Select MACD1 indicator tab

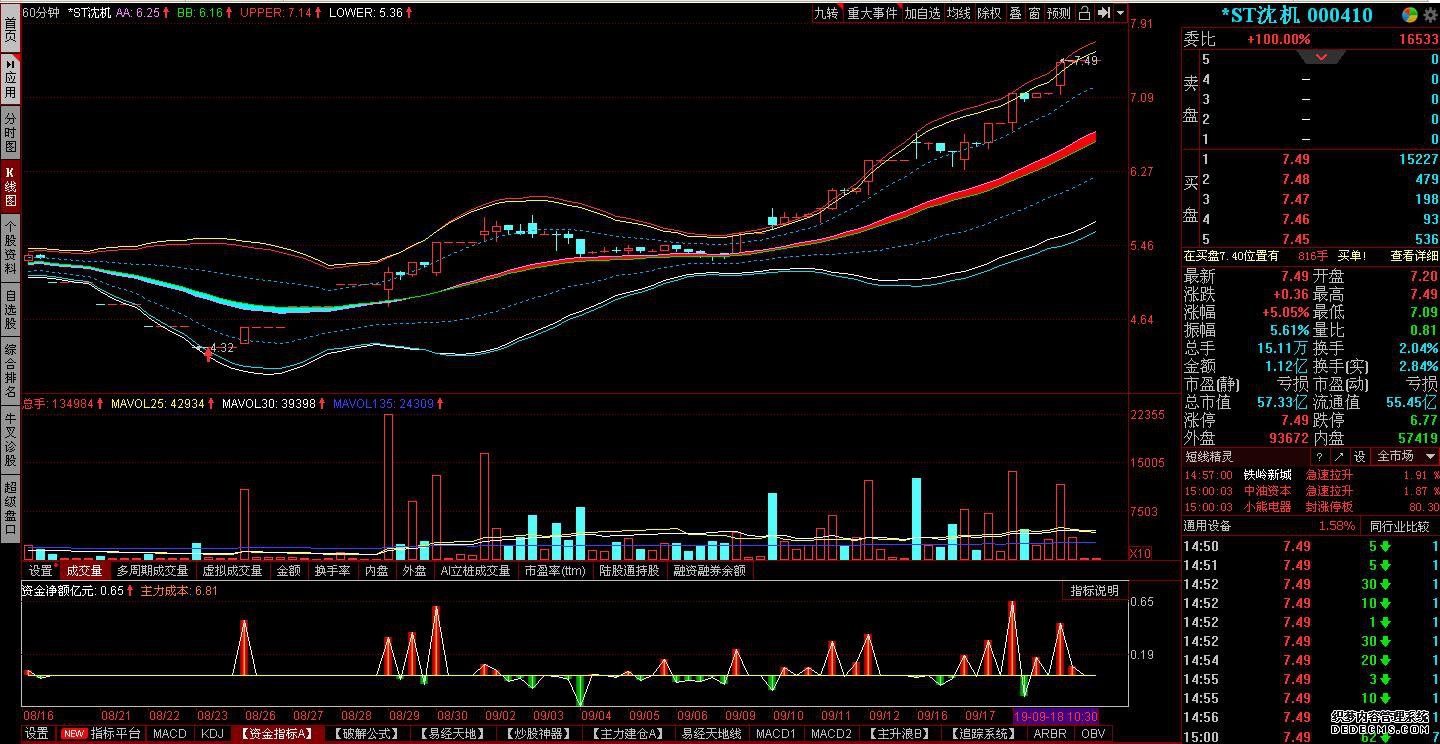click(x=776, y=734)
